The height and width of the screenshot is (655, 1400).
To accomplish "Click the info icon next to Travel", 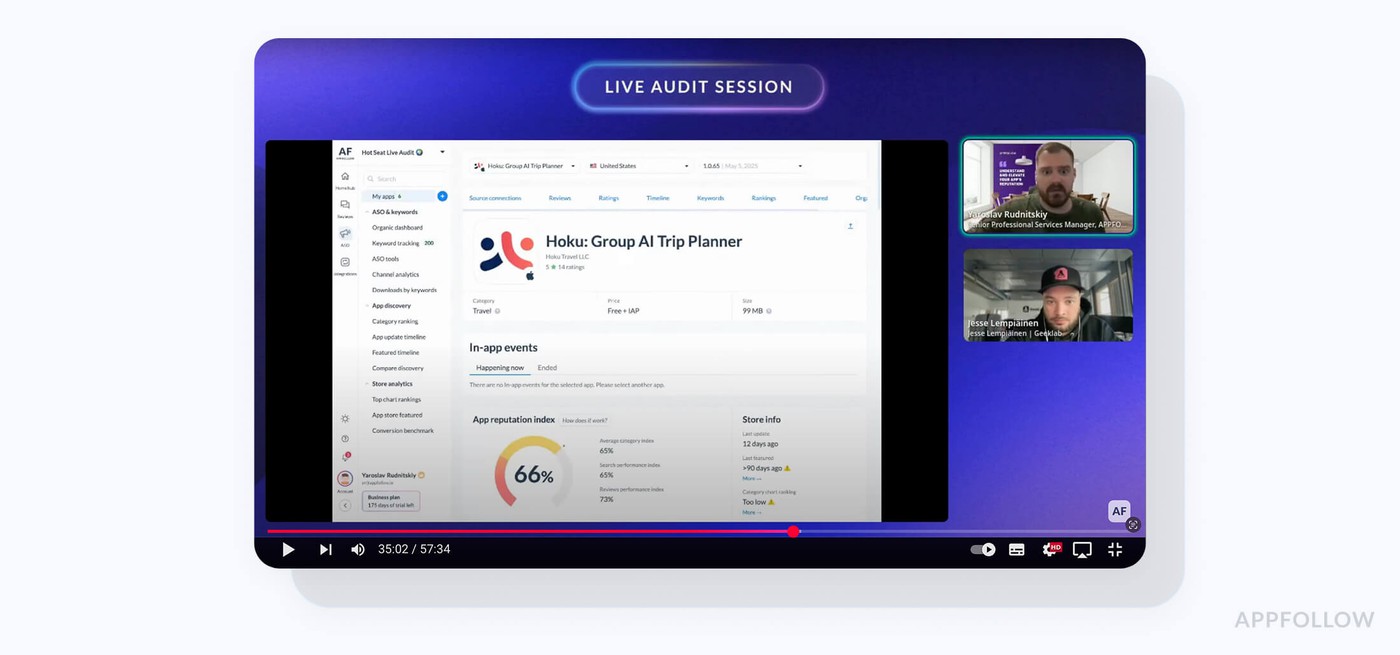I will [x=497, y=311].
